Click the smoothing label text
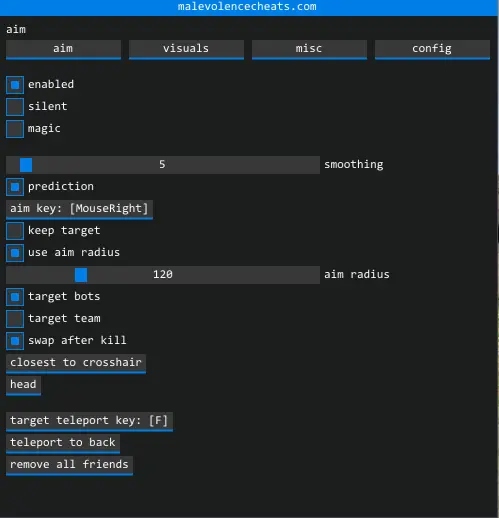 coord(354,165)
